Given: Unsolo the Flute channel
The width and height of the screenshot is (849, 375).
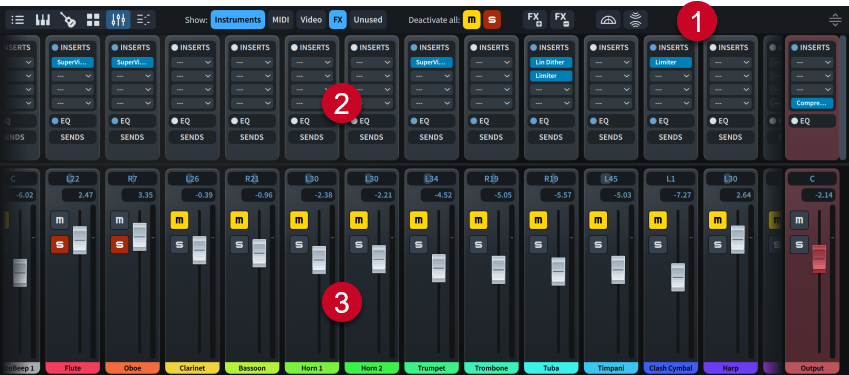Looking at the screenshot, I should pos(60,245).
